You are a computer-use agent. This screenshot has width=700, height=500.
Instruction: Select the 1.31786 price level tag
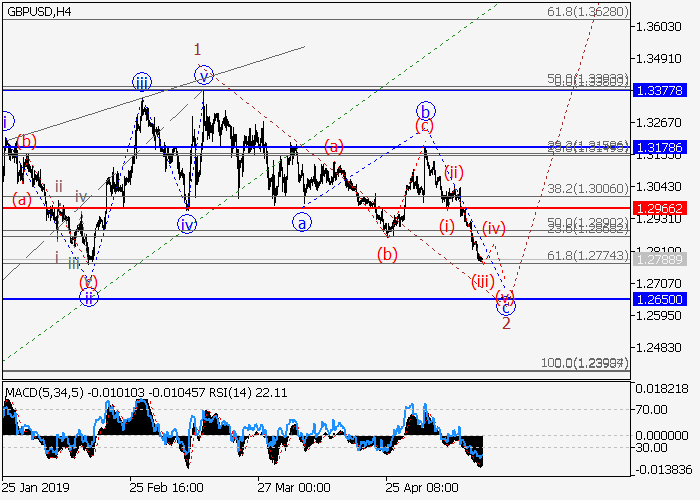(x=659, y=148)
